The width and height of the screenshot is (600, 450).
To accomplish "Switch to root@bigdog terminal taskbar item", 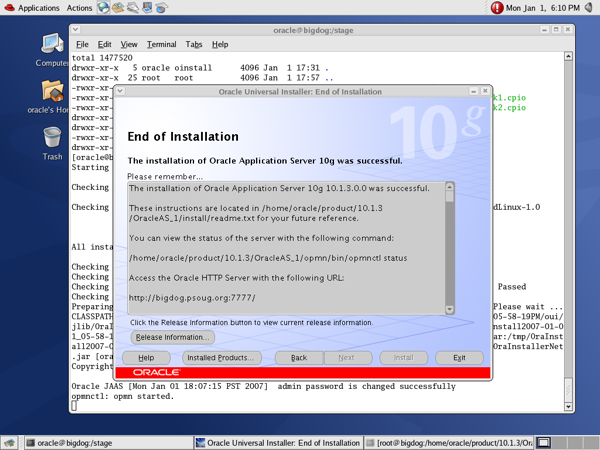I will click(448, 443).
